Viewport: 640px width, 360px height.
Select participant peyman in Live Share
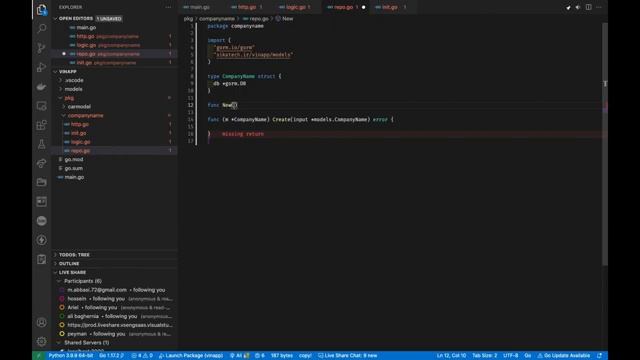pos(114,334)
